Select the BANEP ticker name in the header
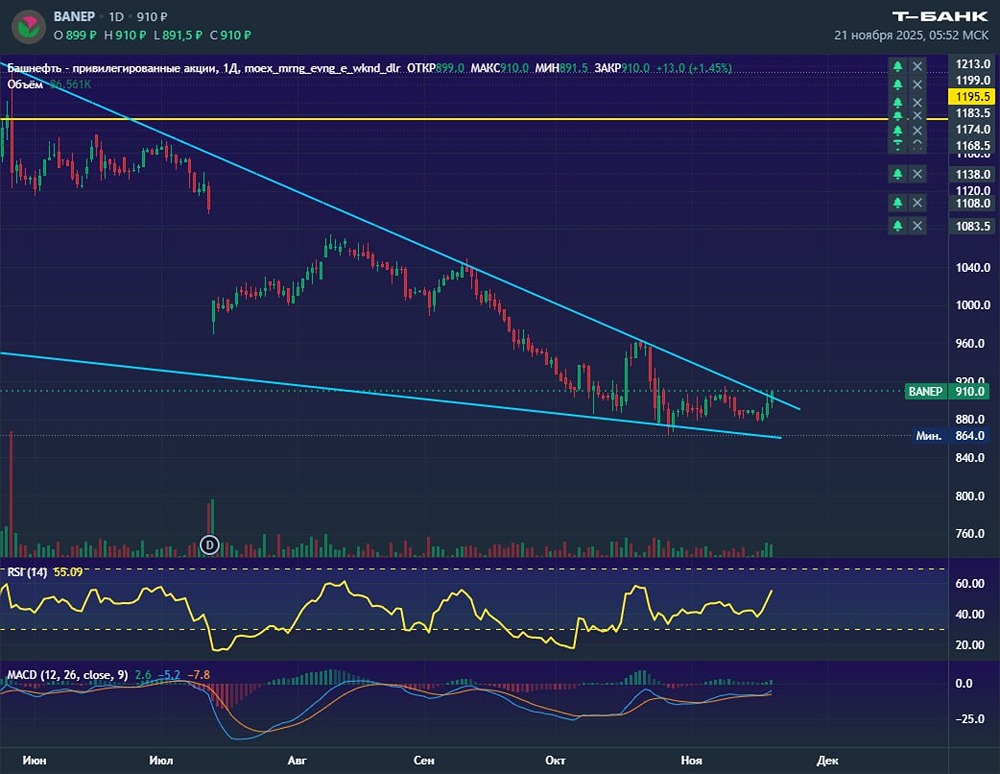Image resolution: width=1000 pixels, height=774 pixels. tap(74, 17)
